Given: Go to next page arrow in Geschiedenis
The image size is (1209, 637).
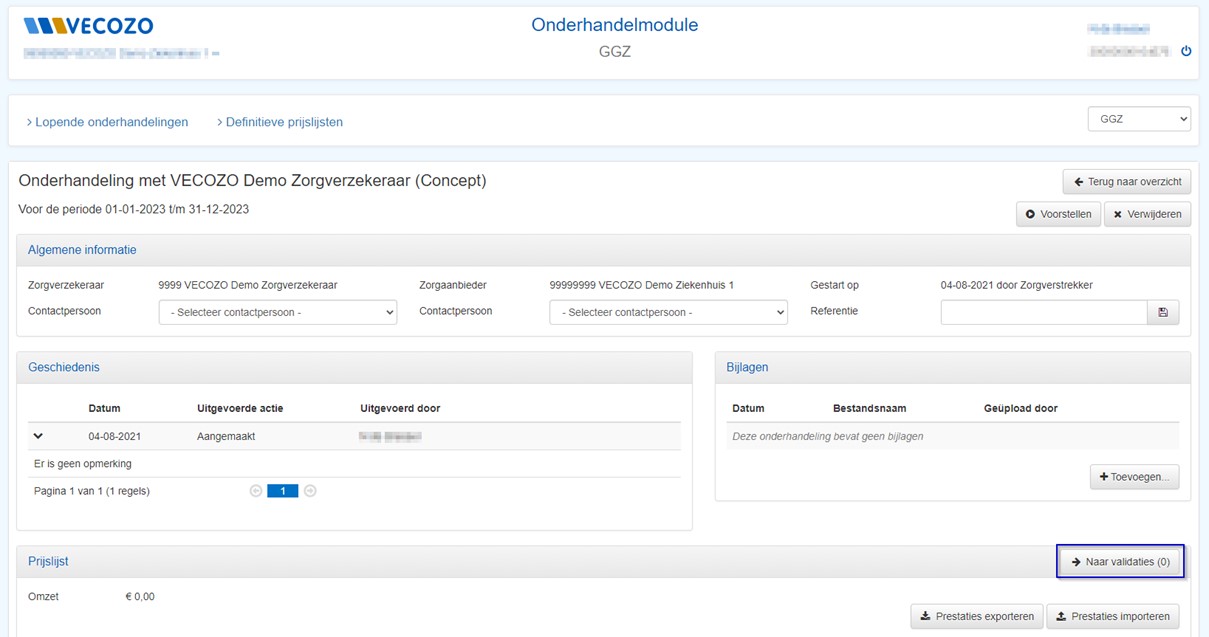Looking at the screenshot, I should pos(310,491).
